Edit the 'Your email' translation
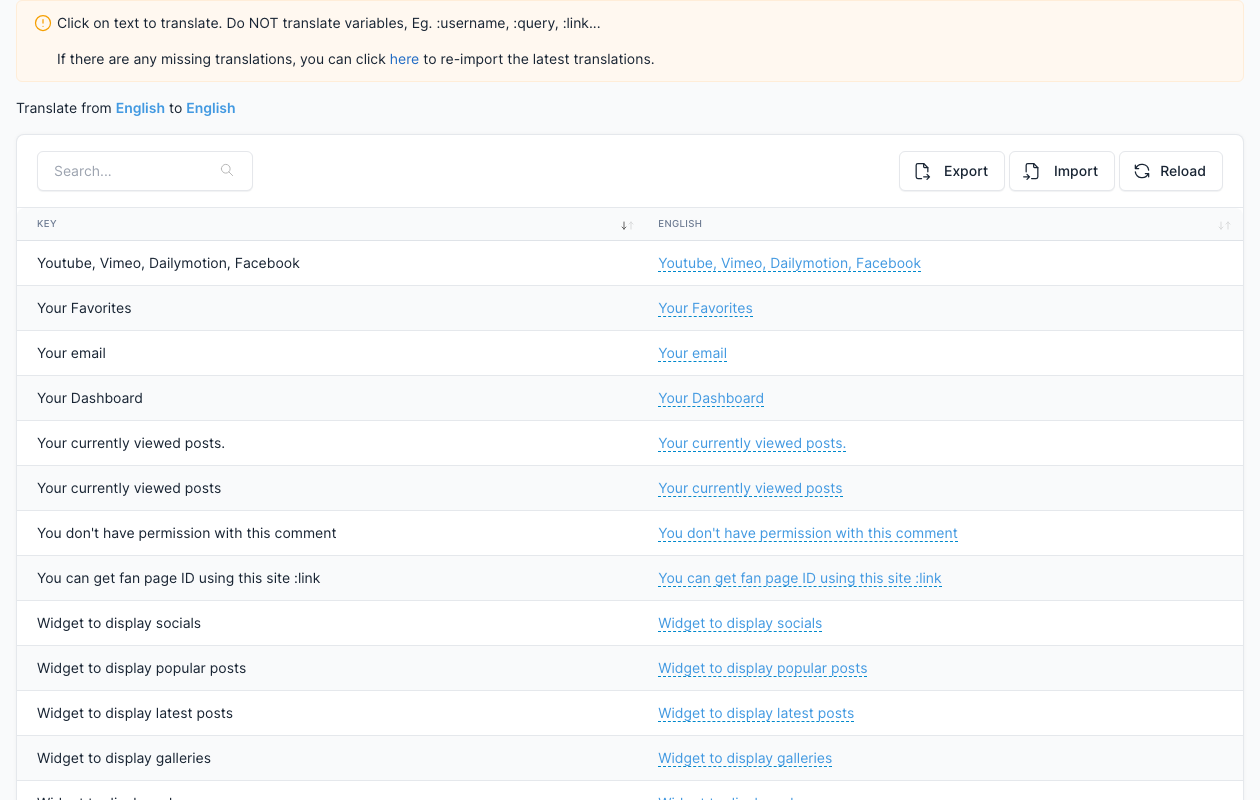 click(692, 353)
